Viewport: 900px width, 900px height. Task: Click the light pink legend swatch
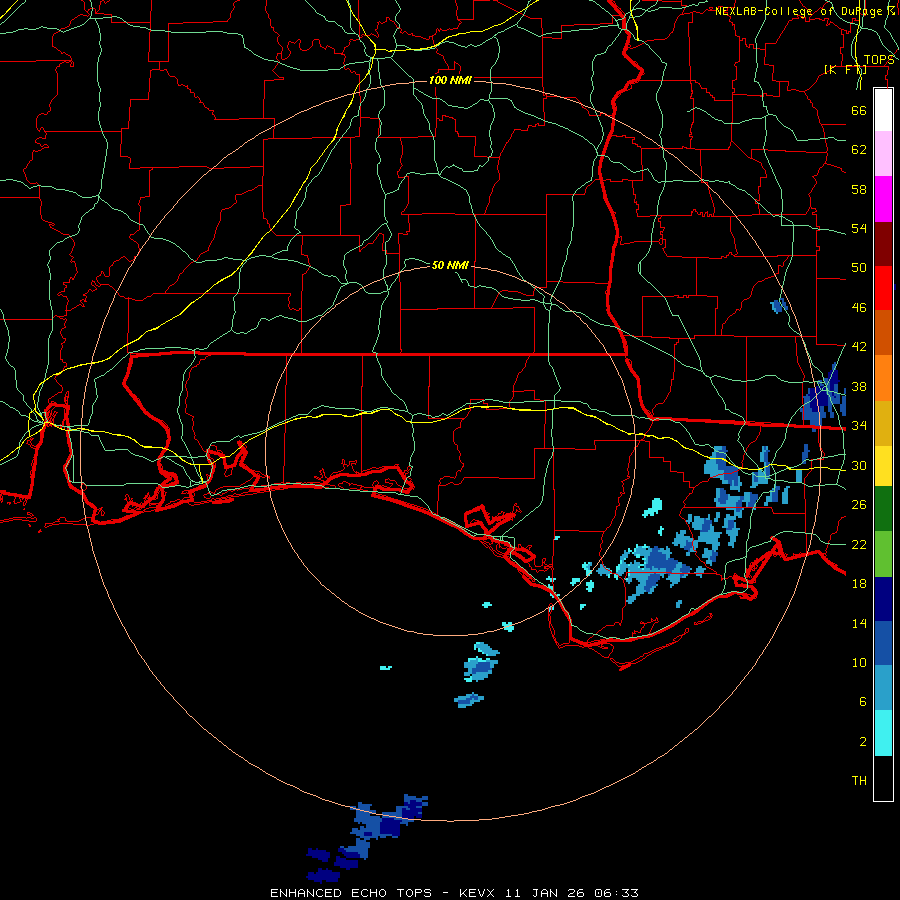tap(883, 153)
